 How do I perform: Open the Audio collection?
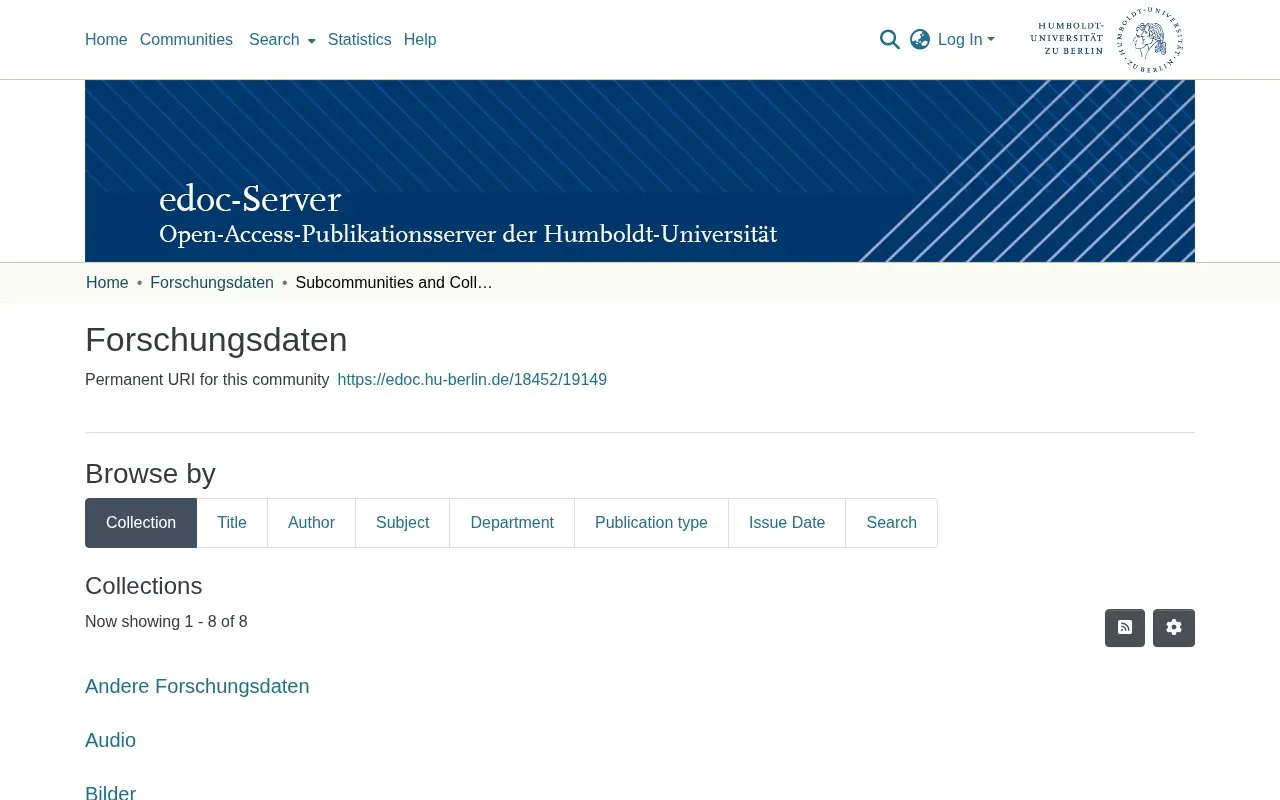tap(110, 740)
